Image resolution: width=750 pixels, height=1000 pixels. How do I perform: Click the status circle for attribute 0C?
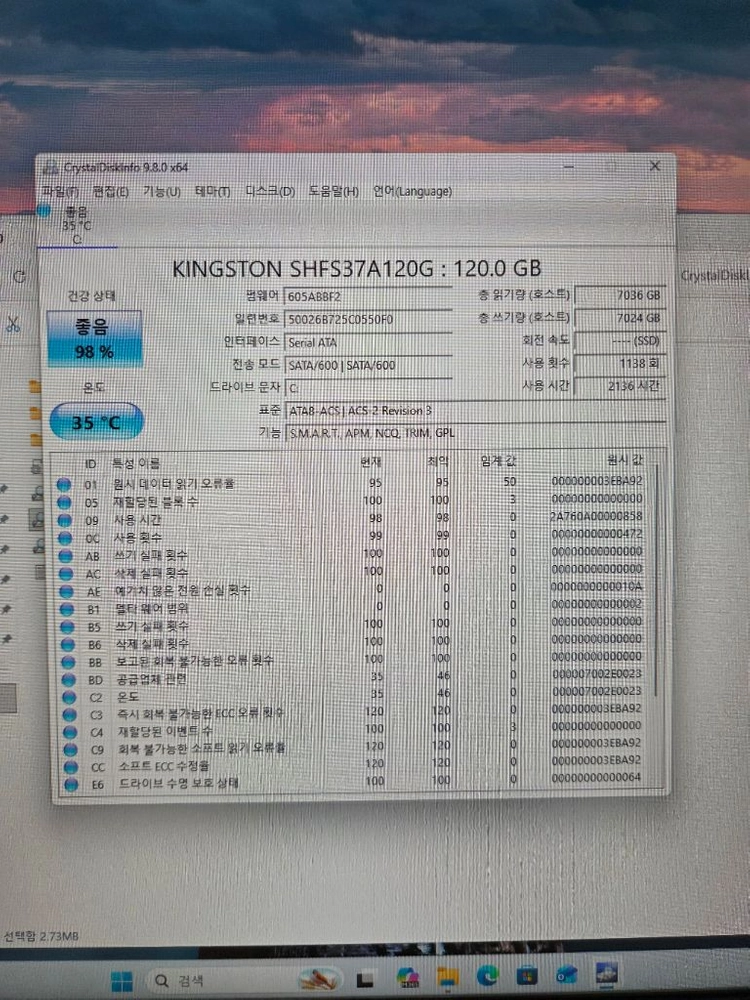65,538
